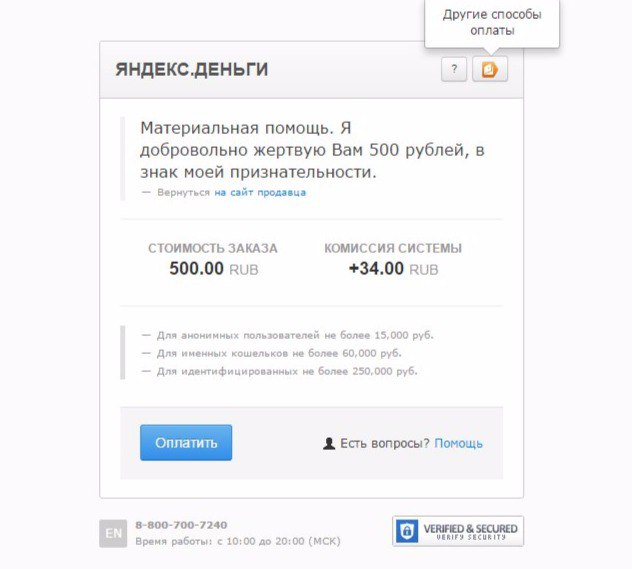The image size is (632, 569).
Task: Follow the на сайт продавца link
Action: (260, 193)
